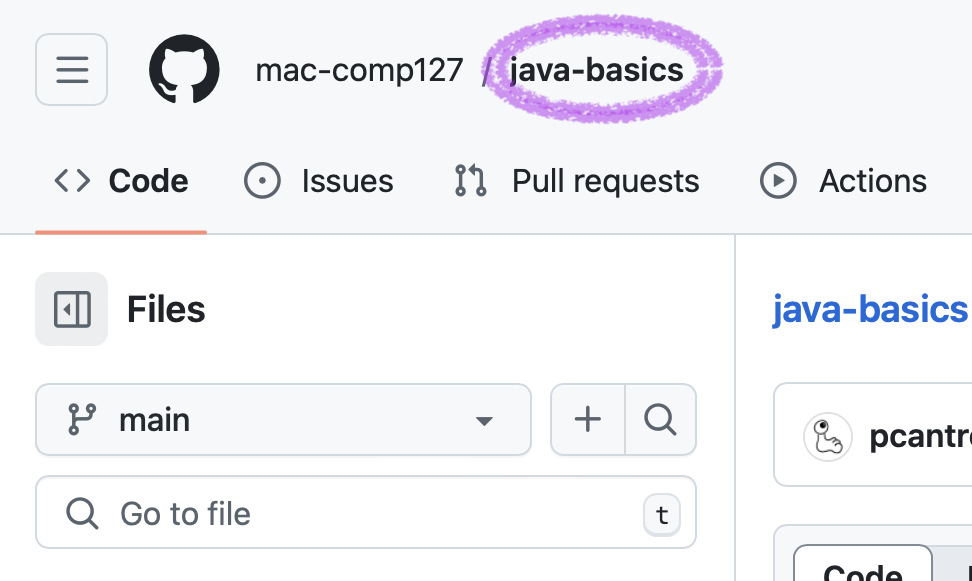Image resolution: width=972 pixels, height=581 pixels.
Task: Open the Code dropdown button
Action: [x=862, y=572]
